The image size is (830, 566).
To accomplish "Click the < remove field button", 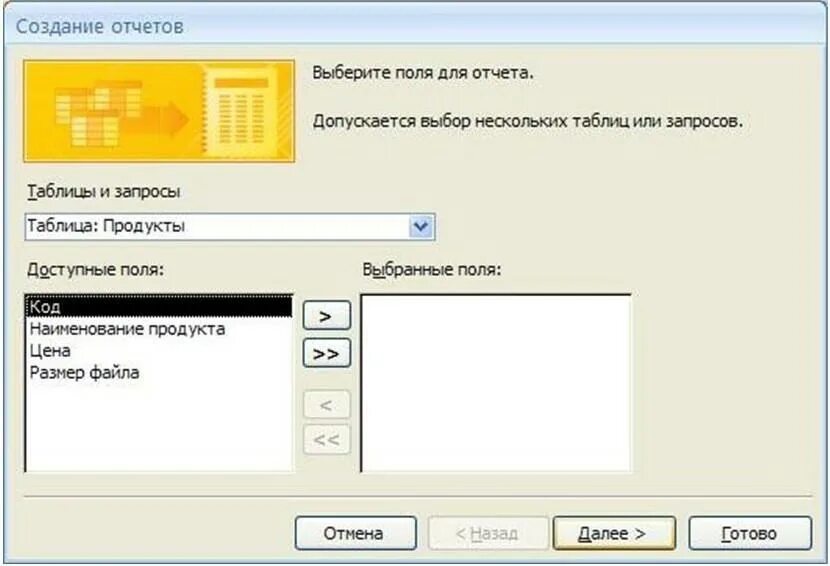I will click(327, 406).
